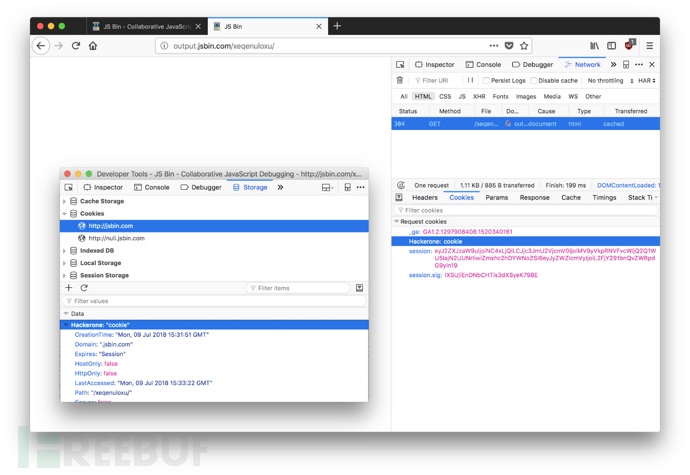Collapse the Cookies tree node
690x475 pixels.
click(65, 214)
